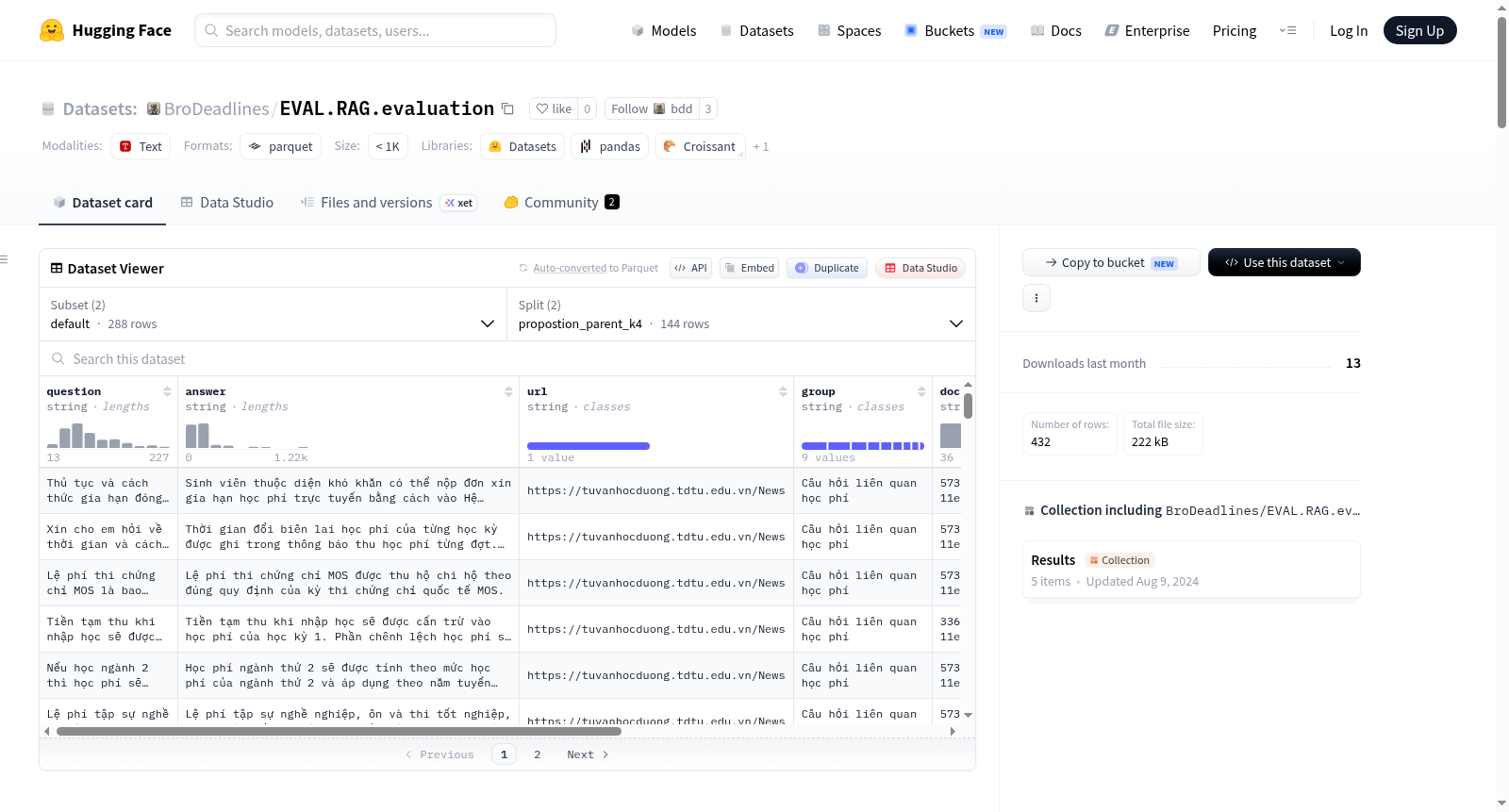Viewport: 1509px width, 812px height.
Task: Click the BroDeadlines avatar icon
Action: pos(154,108)
